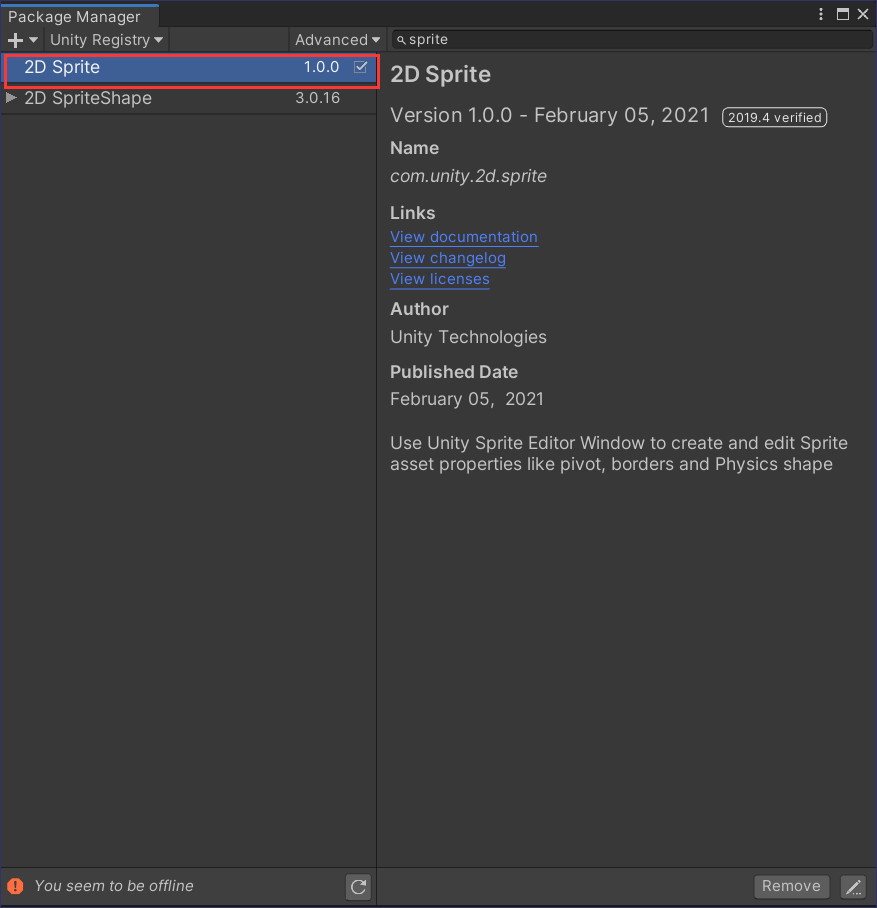Image resolution: width=877 pixels, height=908 pixels.
Task: Open the window three-dot options menu
Action: point(821,14)
